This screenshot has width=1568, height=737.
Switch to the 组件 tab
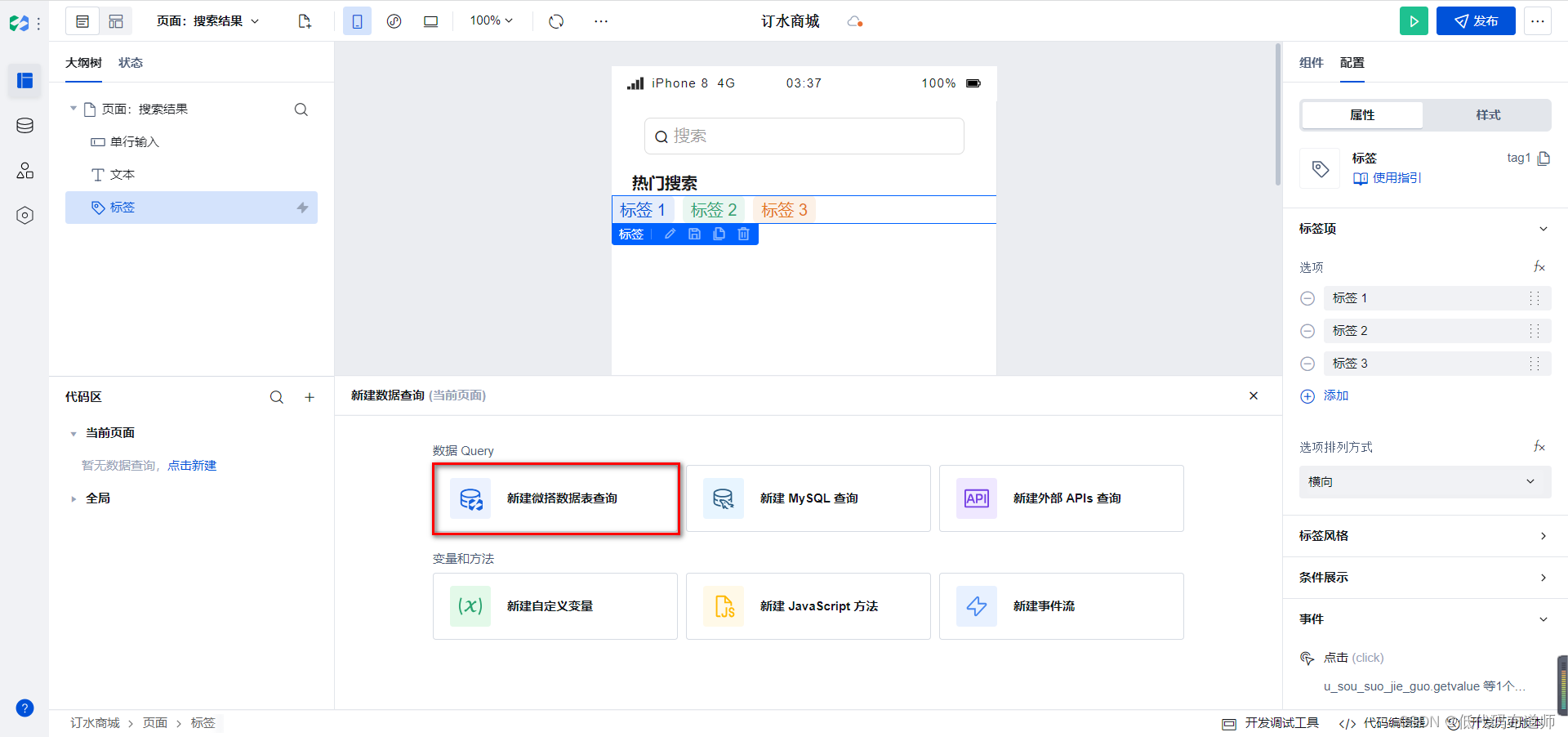(x=1311, y=63)
